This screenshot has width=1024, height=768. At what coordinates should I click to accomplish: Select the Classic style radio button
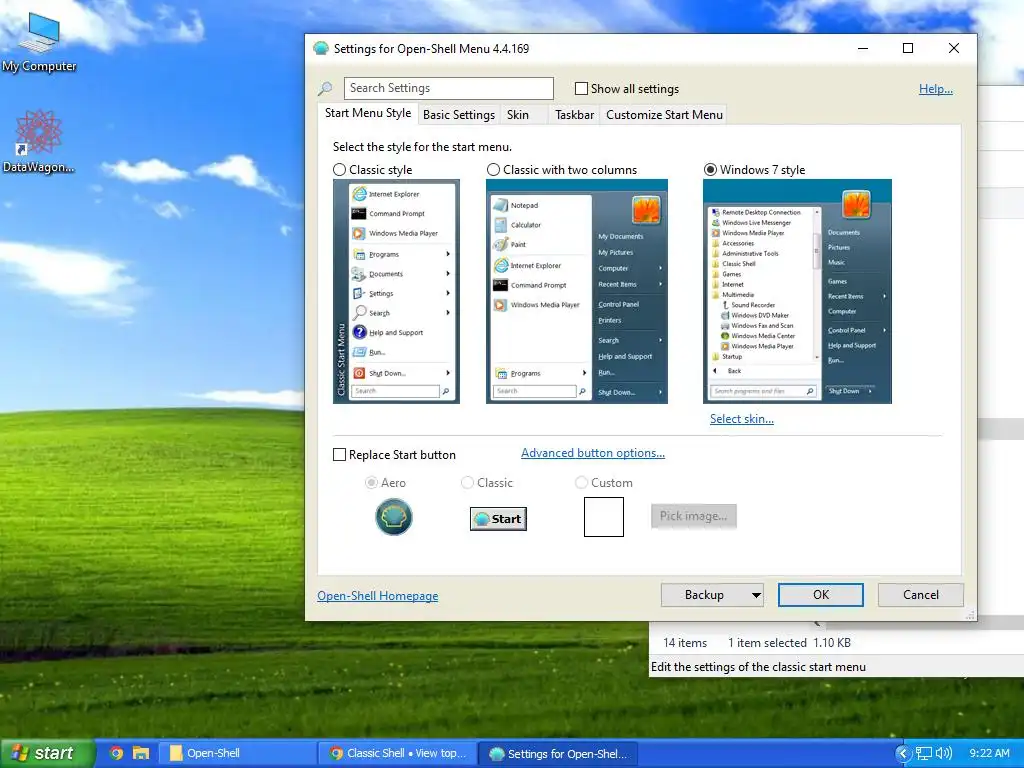tap(340, 170)
